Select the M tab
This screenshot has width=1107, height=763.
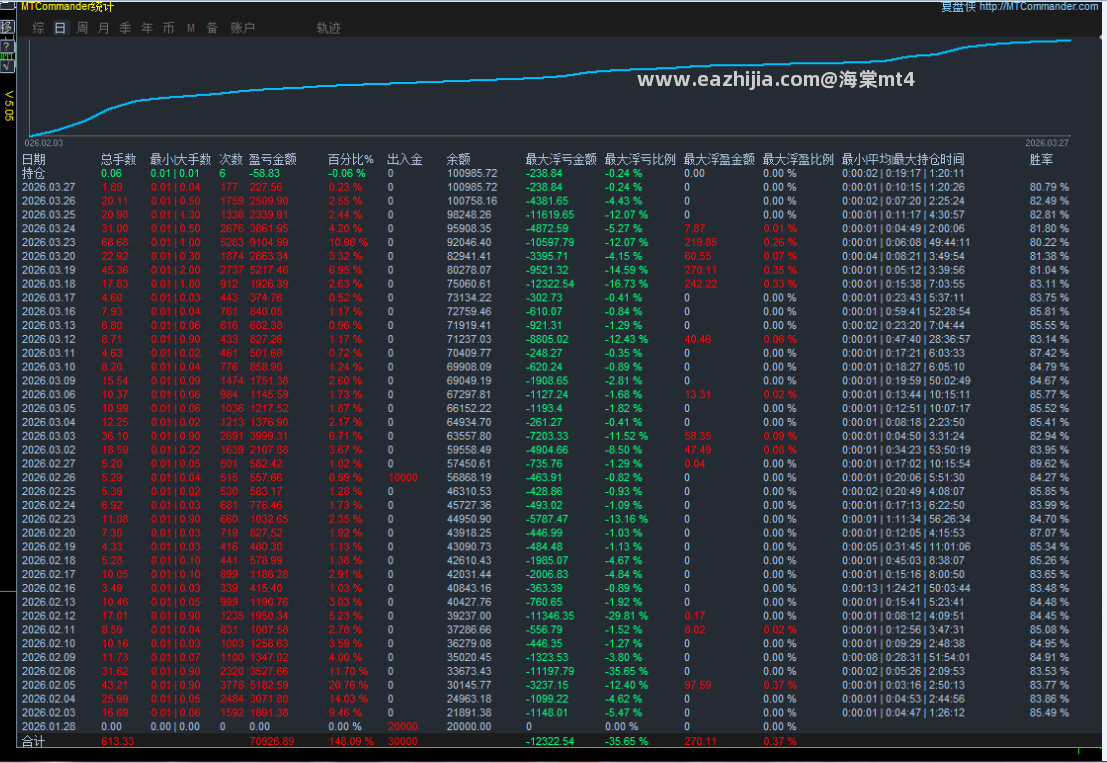click(191, 28)
